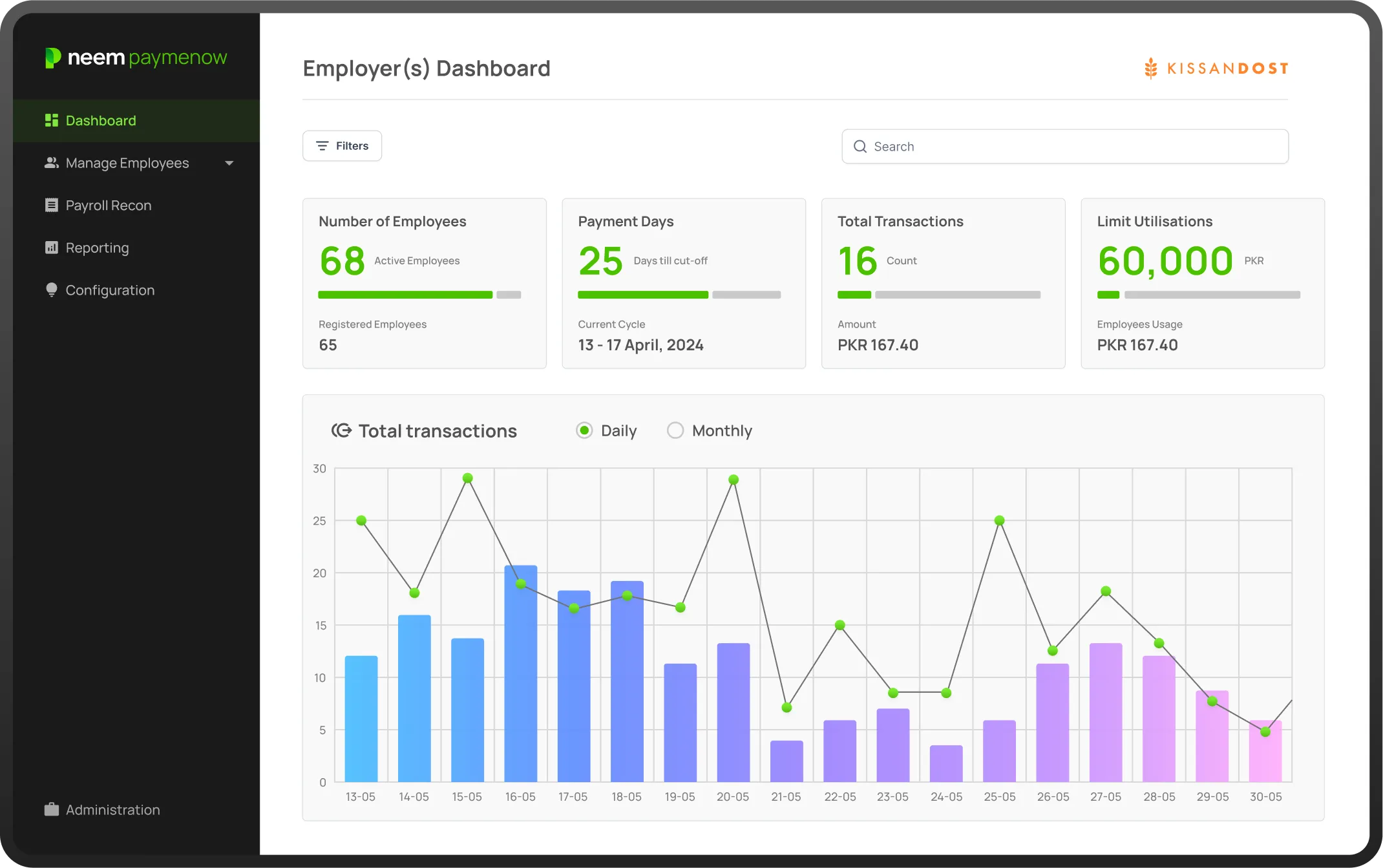This screenshot has height=868, width=1383.
Task: Click the Total transactions refresh icon
Action: click(341, 430)
